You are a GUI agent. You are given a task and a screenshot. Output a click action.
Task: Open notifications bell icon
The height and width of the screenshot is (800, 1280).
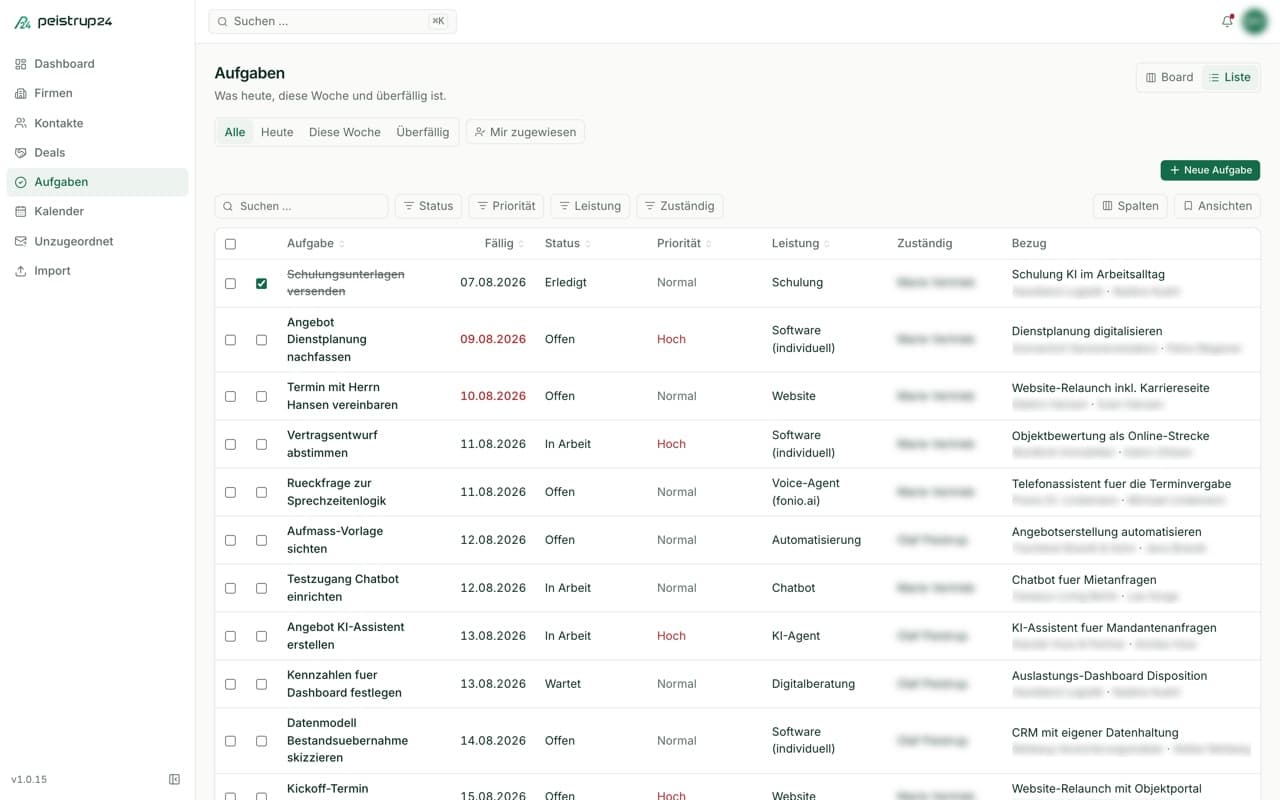[1227, 21]
